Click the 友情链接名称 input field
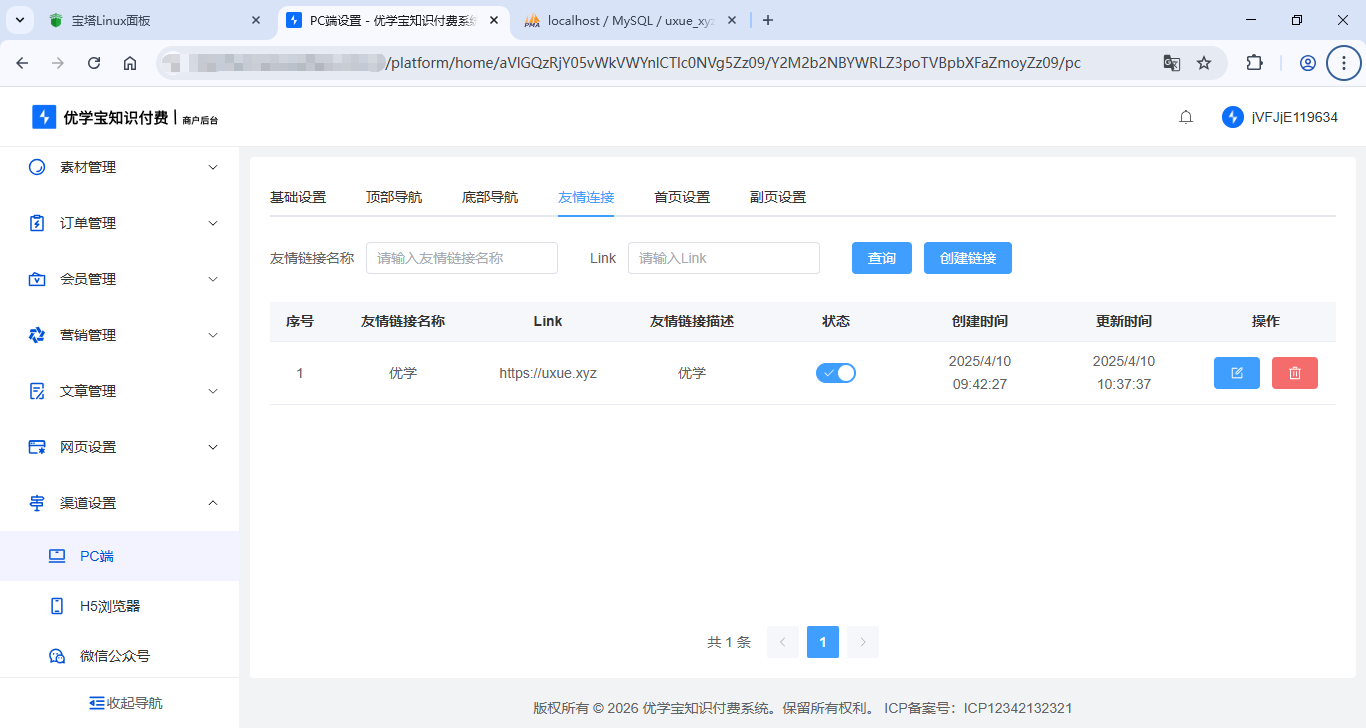 tap(461, 258)
